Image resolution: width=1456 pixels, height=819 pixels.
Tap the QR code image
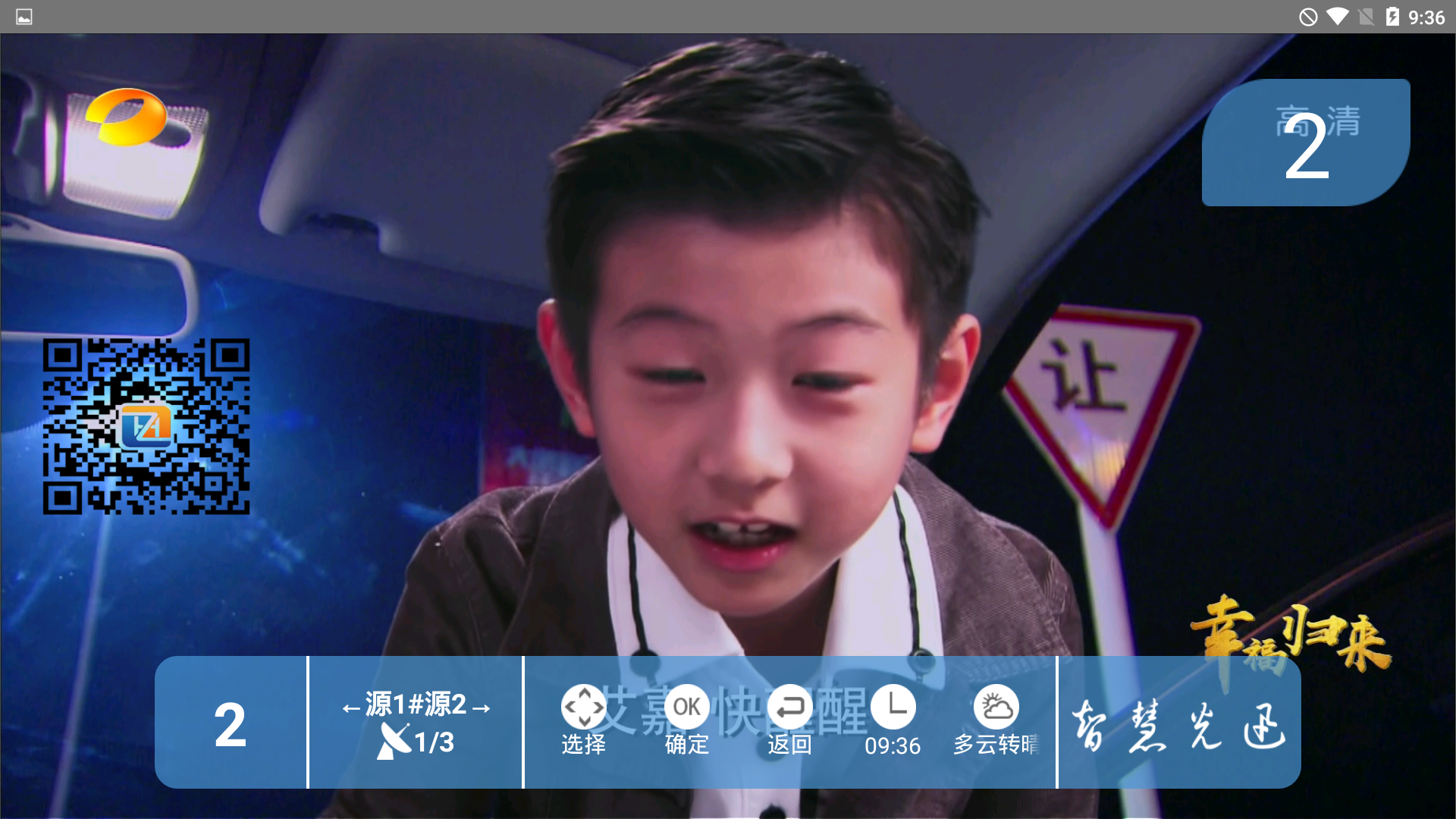pyautogui.click(x=146, y=426)
